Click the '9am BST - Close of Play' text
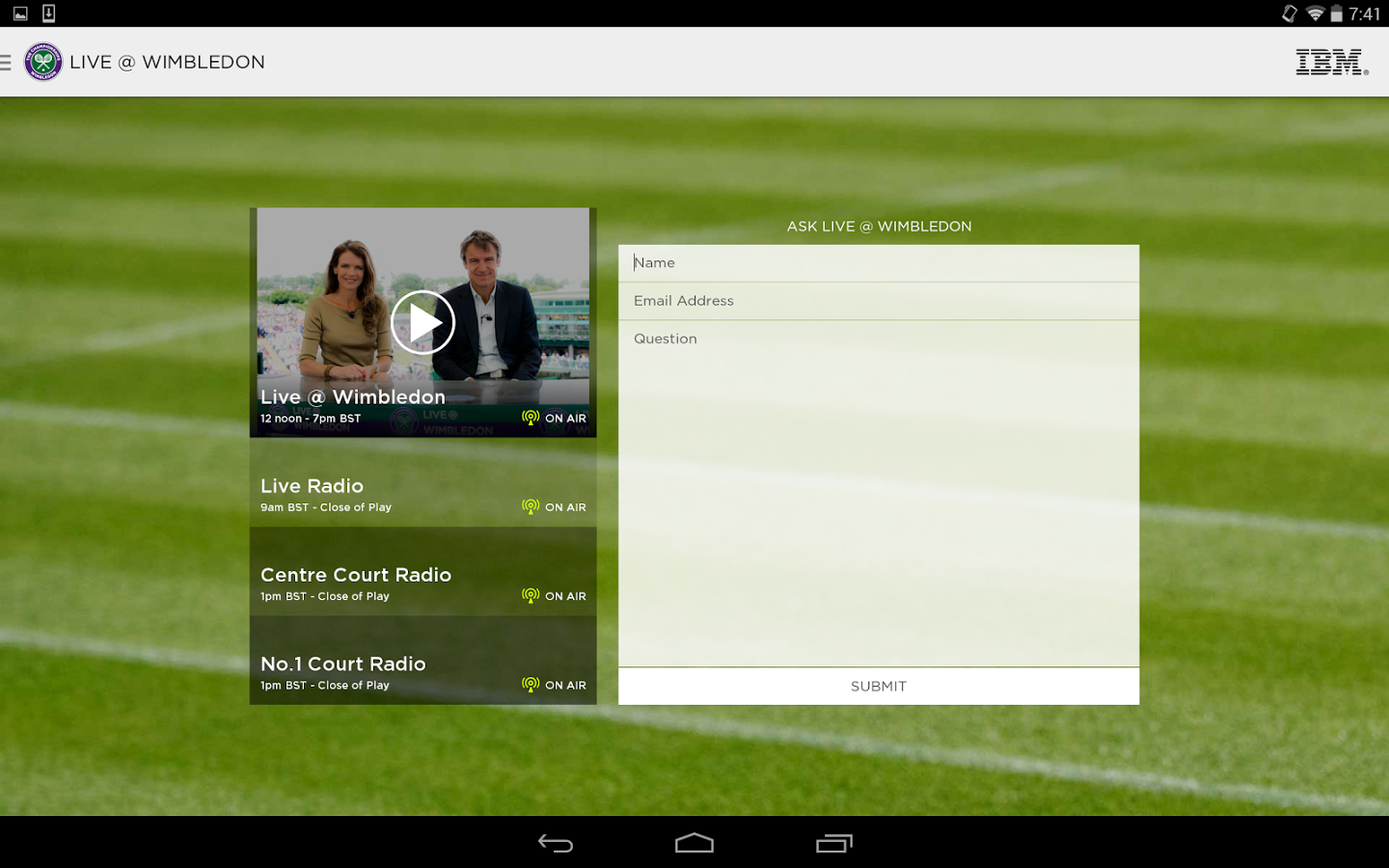Image resolution: width=1389 pixels, height=868 pixels. point(326,507)
